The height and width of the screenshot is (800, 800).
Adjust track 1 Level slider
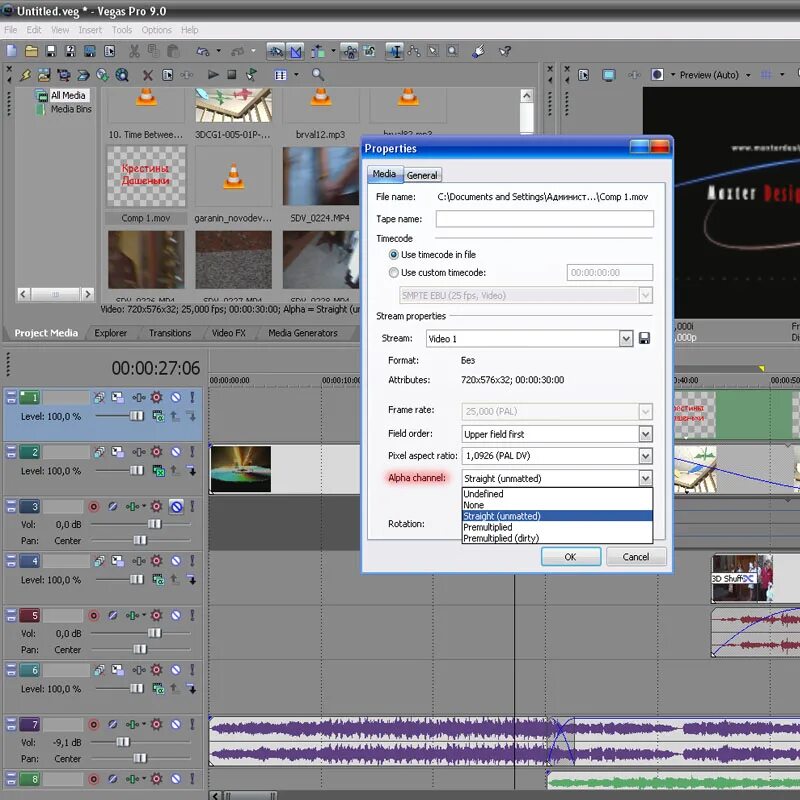[137, 416]
